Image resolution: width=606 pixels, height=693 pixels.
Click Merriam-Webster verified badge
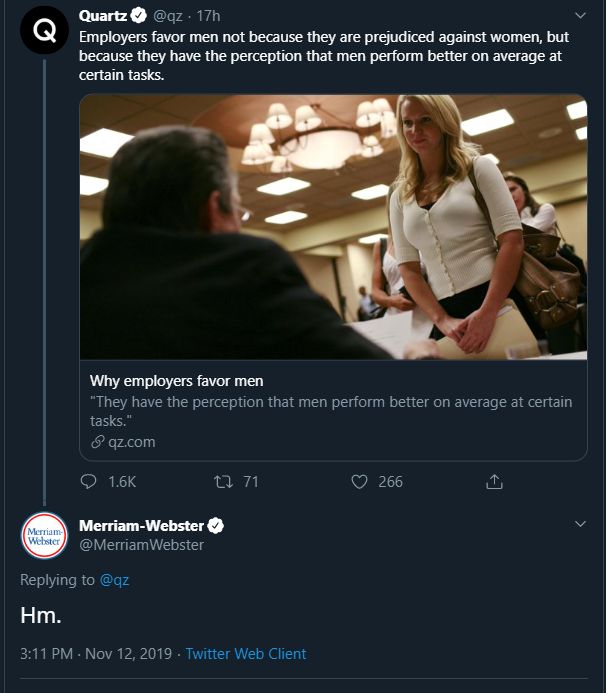215,526
